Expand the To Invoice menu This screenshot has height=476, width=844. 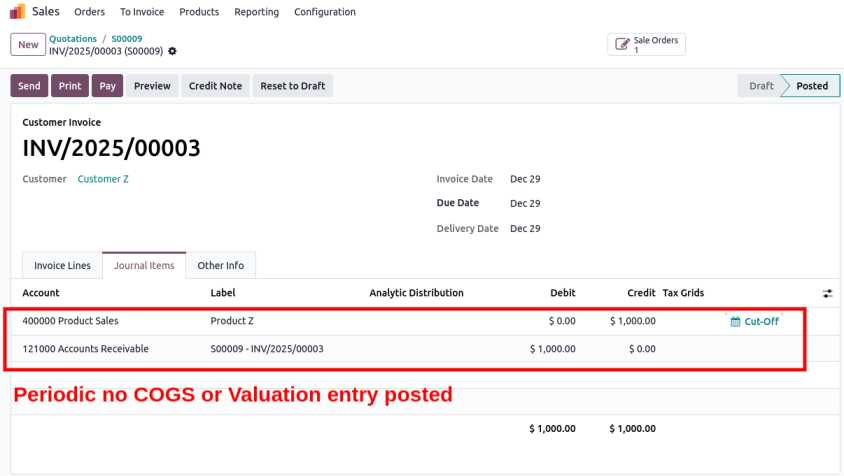[x=142, y=12]
